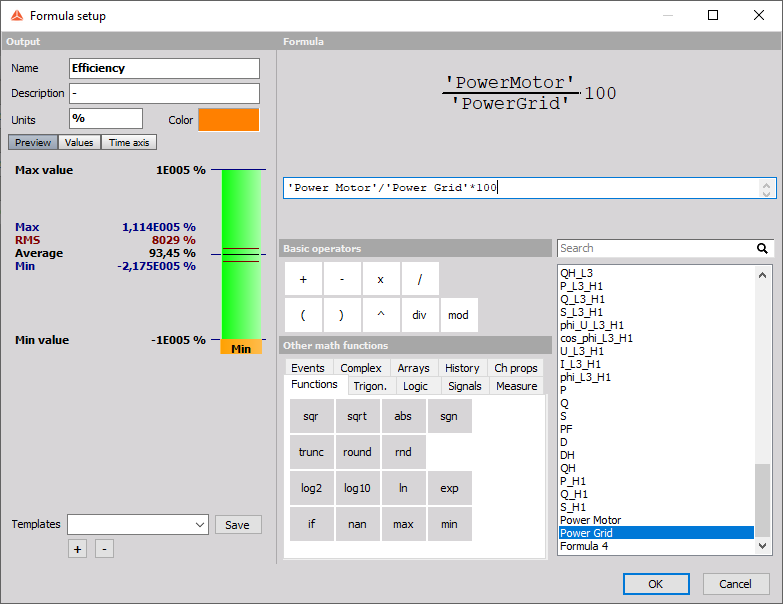Screen dimensions: 783x604
Task: Insert the if function
Action: 311,524
